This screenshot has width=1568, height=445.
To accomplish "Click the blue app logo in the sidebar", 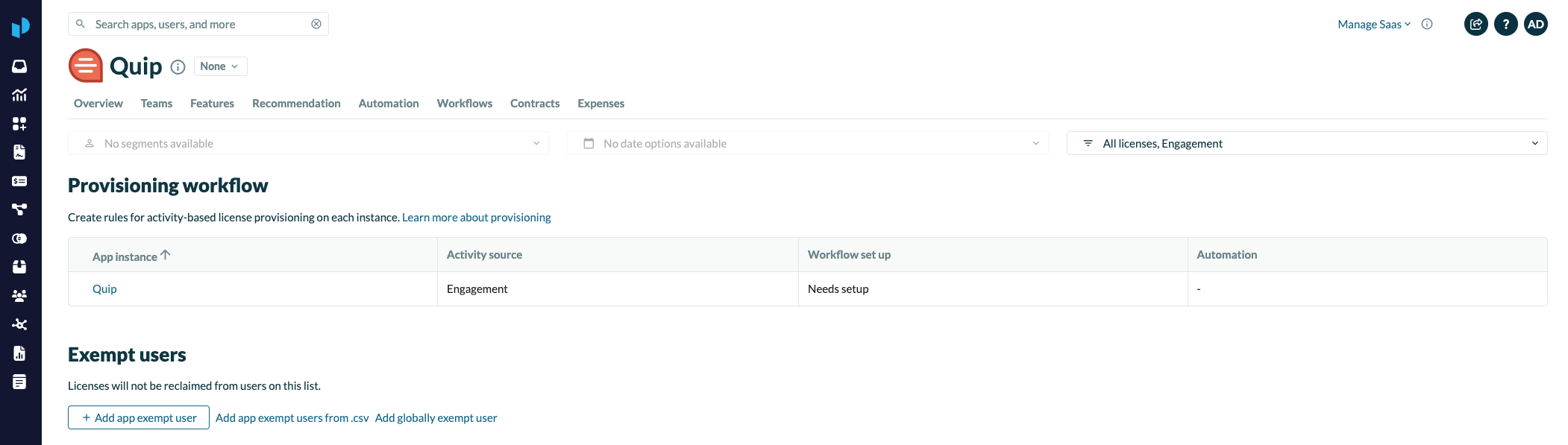I will point(20,28).
